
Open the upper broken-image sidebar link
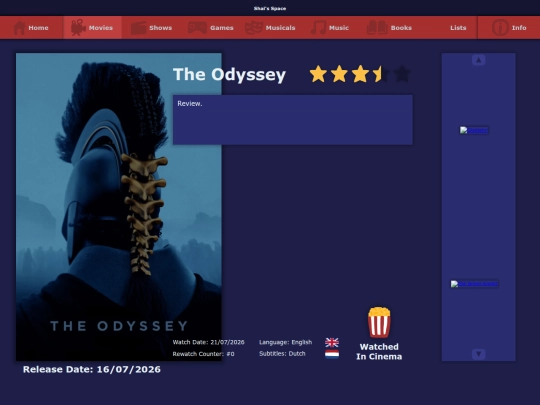point(474,130)
